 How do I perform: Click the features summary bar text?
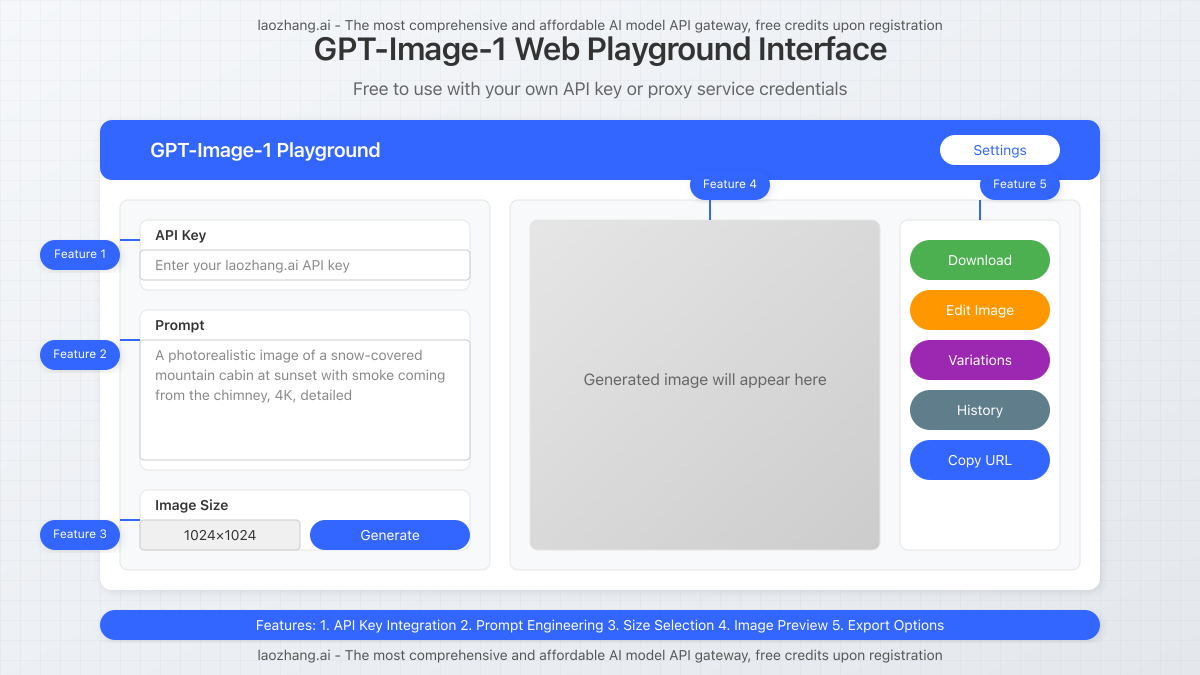pyautogui.click(x=600, y=625)
